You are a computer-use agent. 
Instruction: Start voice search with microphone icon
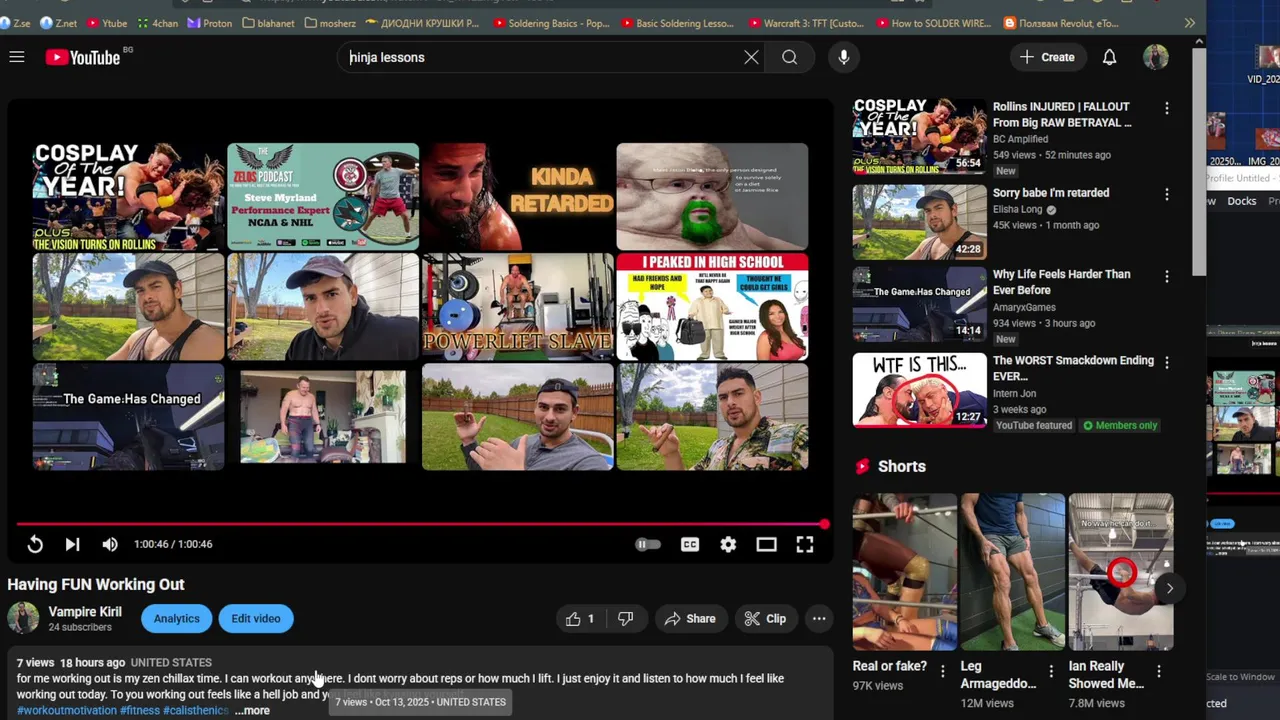(x=844, y=57)
